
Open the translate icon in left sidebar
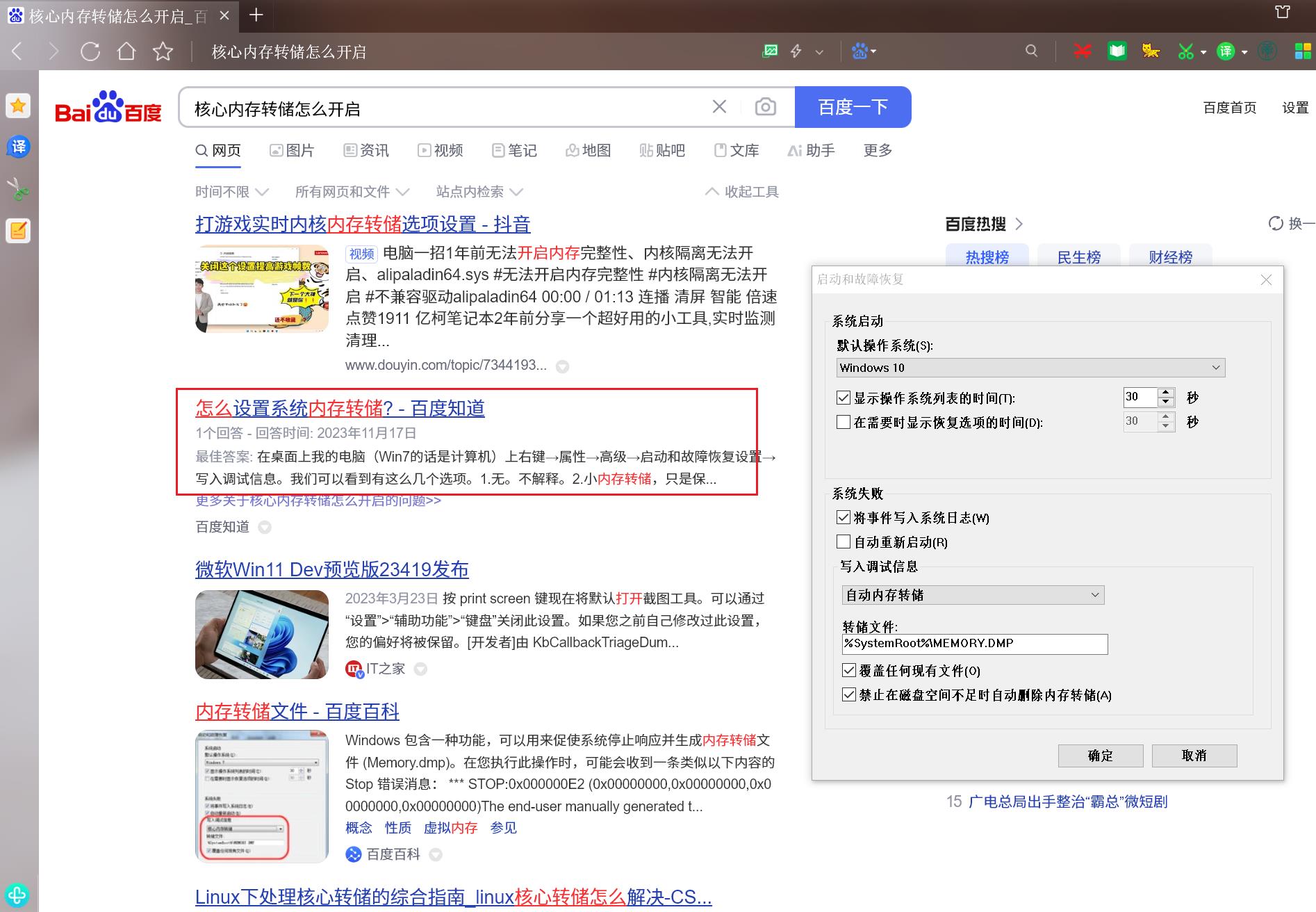pyautogui.click(x=18, y=147)
